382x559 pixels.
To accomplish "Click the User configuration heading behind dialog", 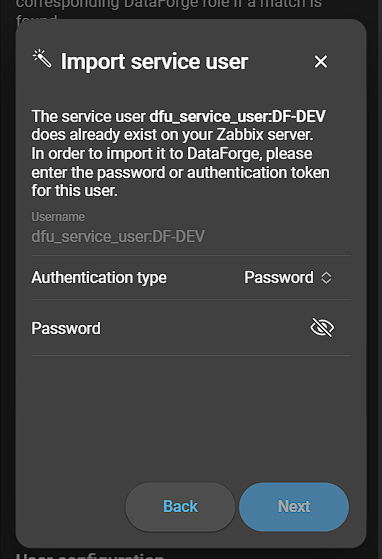I will [90, 555].
